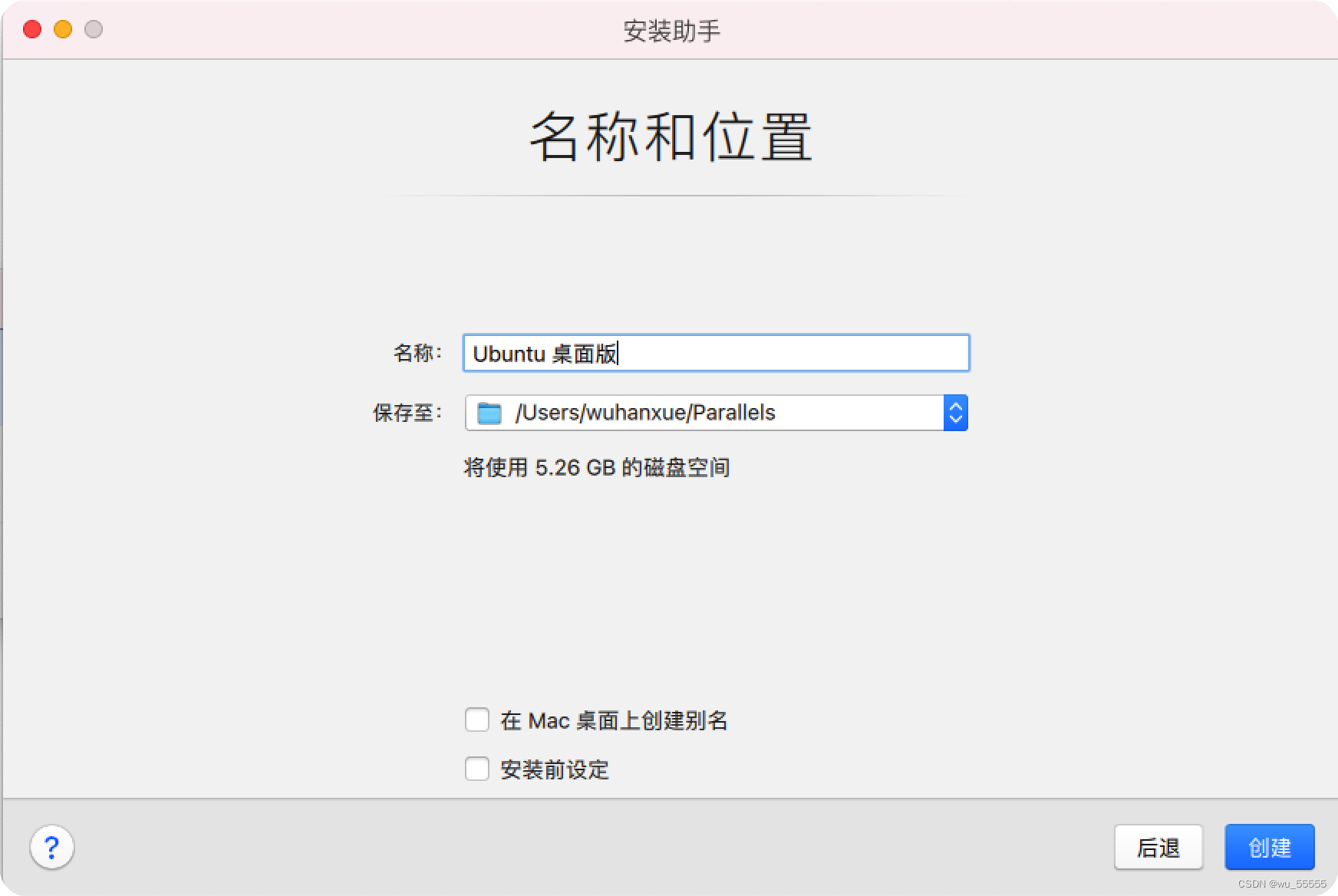This screenshot has height=896, width=1338.
Task: Click the 后退 button
Action: (x=1158, y=847)
